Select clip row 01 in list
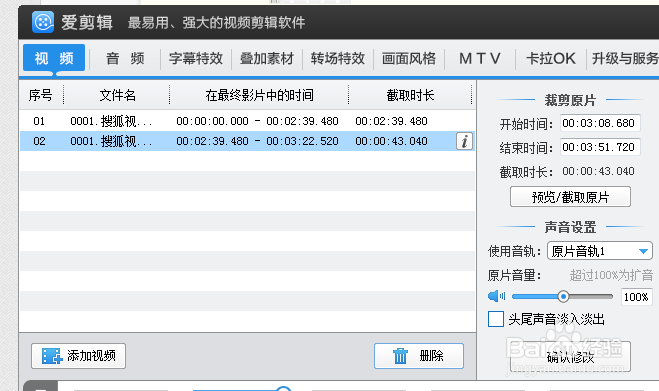The width and height of the screenshot is (659, 391). point(248,121)
